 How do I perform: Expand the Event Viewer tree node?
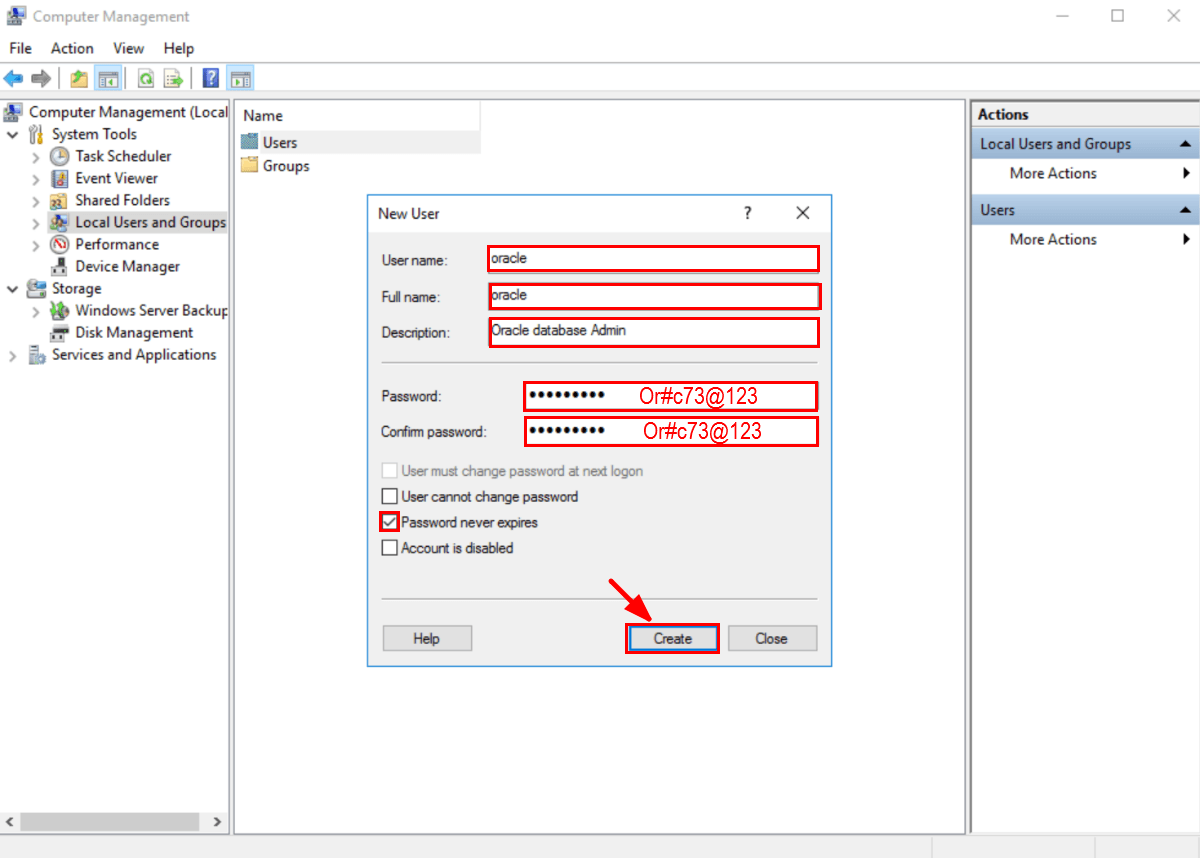(38, 178)
